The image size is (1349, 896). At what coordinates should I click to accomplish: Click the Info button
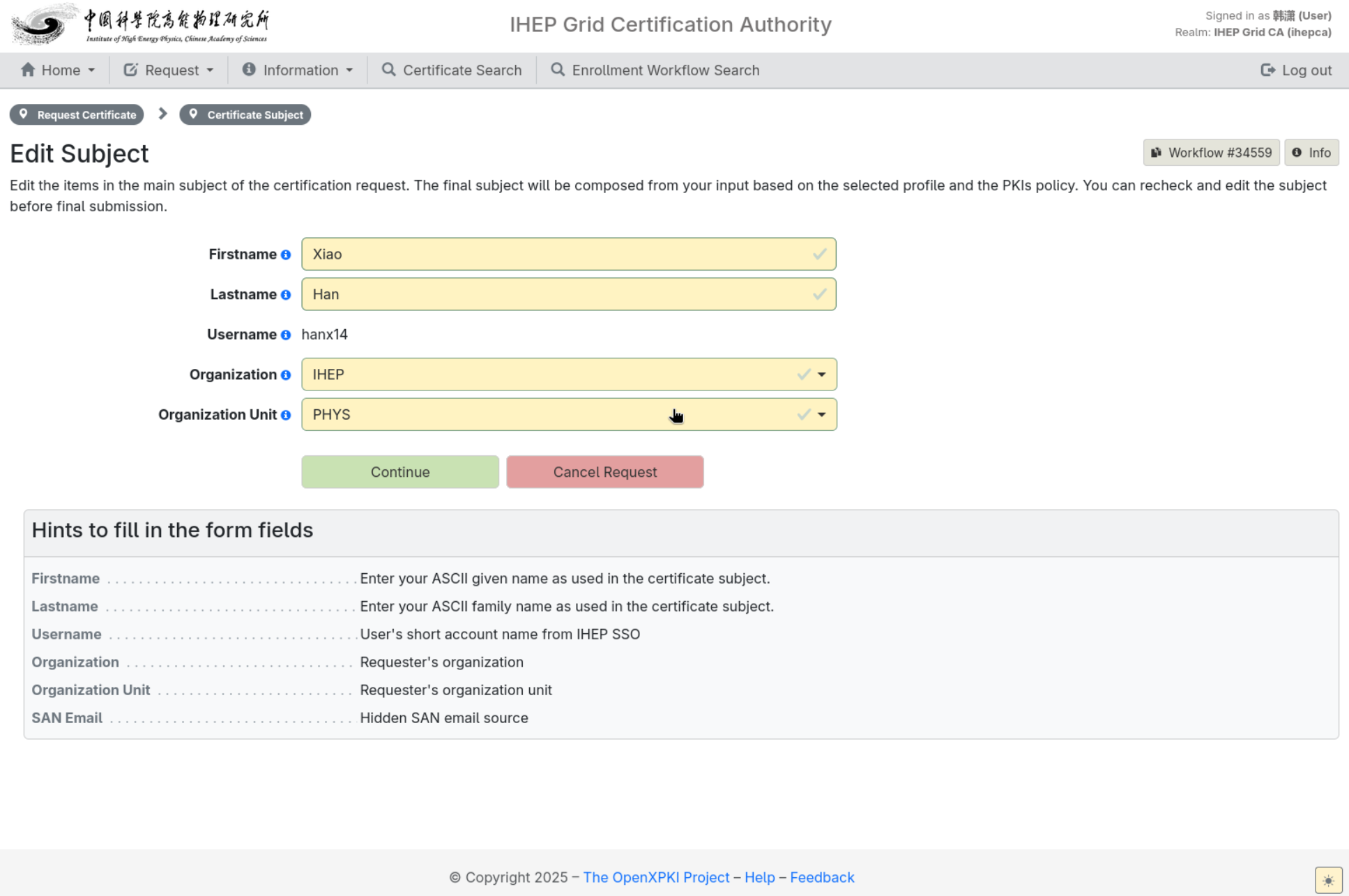coord(1311,153)
